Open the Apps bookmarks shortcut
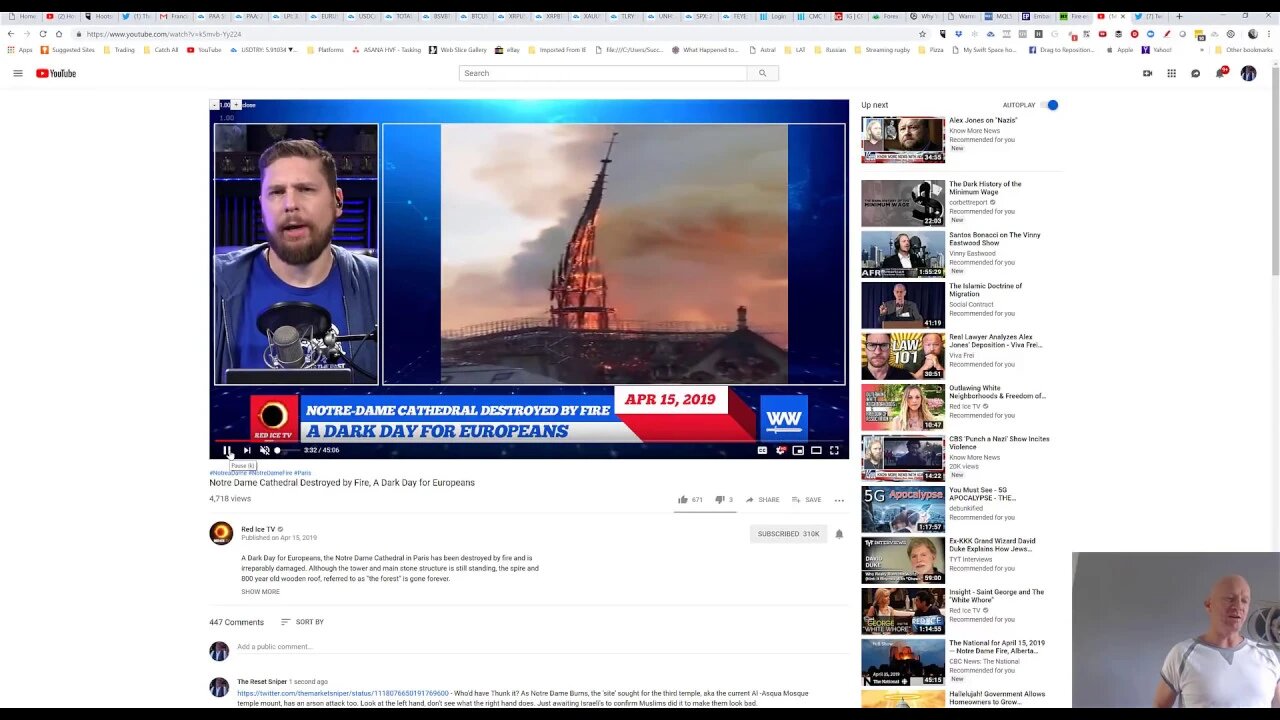 (19, 50)
